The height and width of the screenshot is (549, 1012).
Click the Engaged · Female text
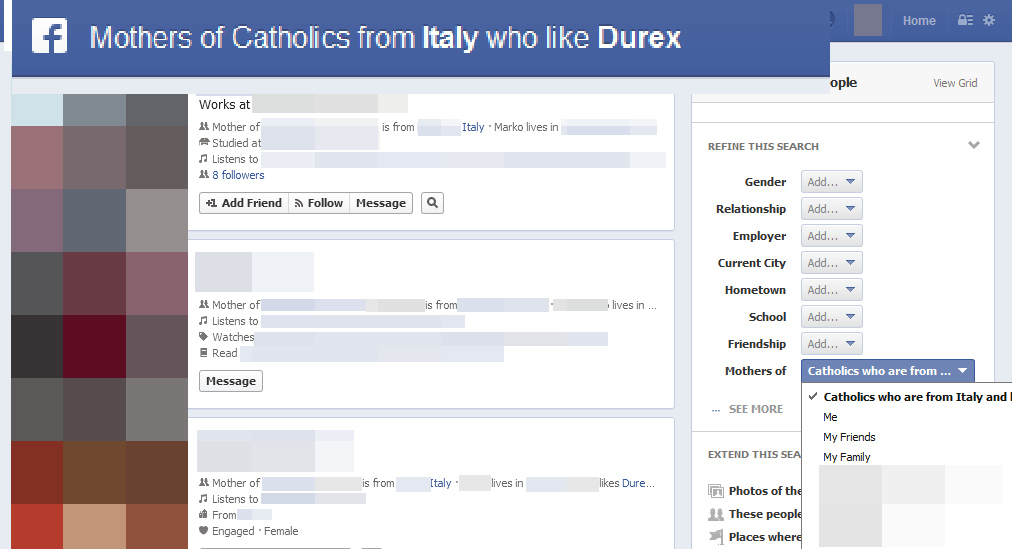255,531
